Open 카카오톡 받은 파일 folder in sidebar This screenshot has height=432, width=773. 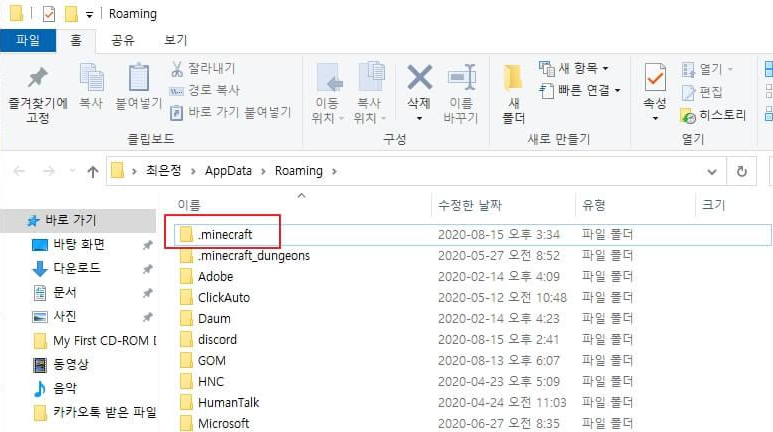[x=94, y=412]
